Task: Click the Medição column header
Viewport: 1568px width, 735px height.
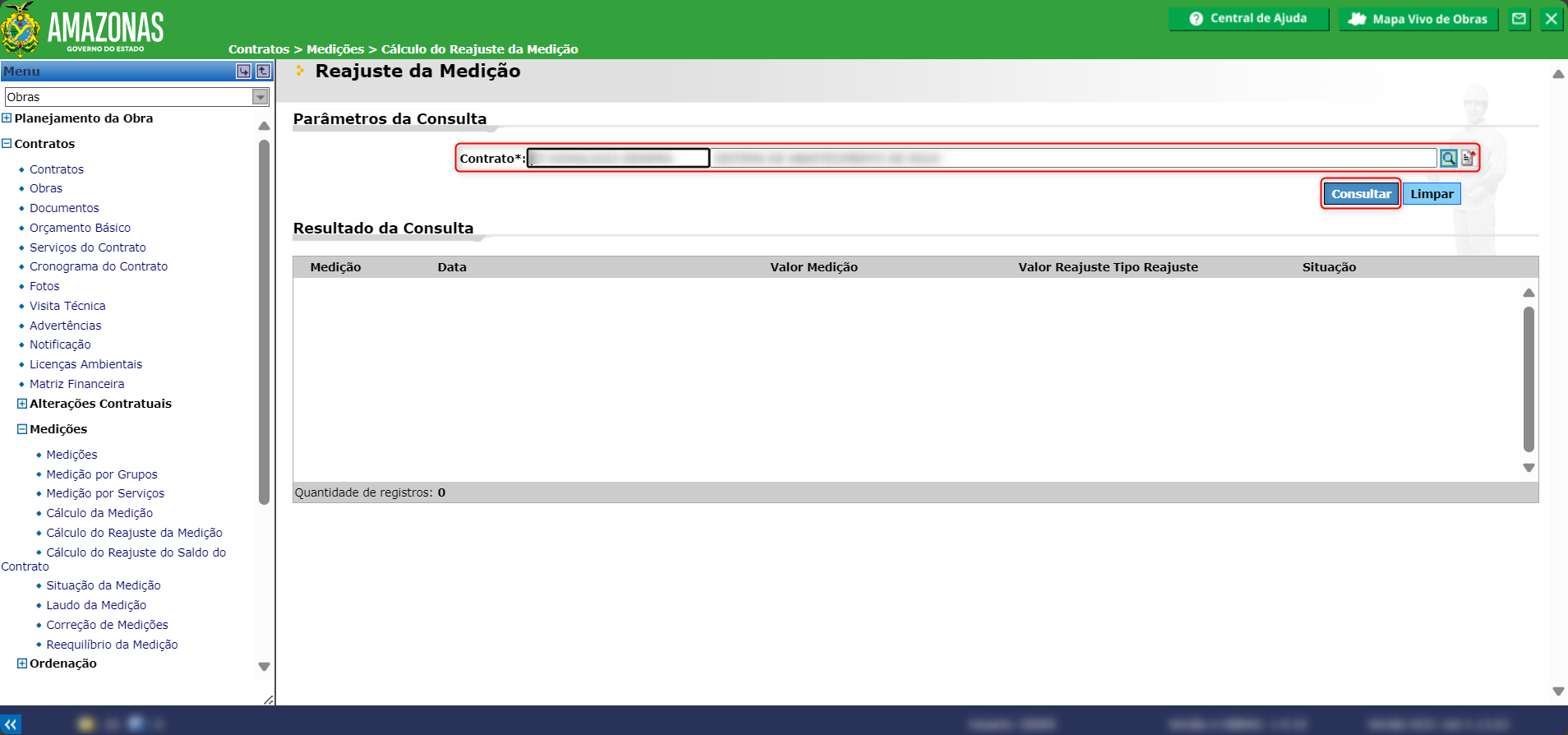Action: click(335, 267)
